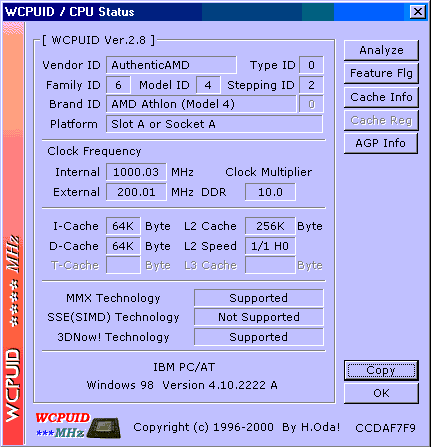Select the Internal clock 1000.03 field
Viewport: 431px width, 447px height.
pyautogui.click(x=136, y=172)
